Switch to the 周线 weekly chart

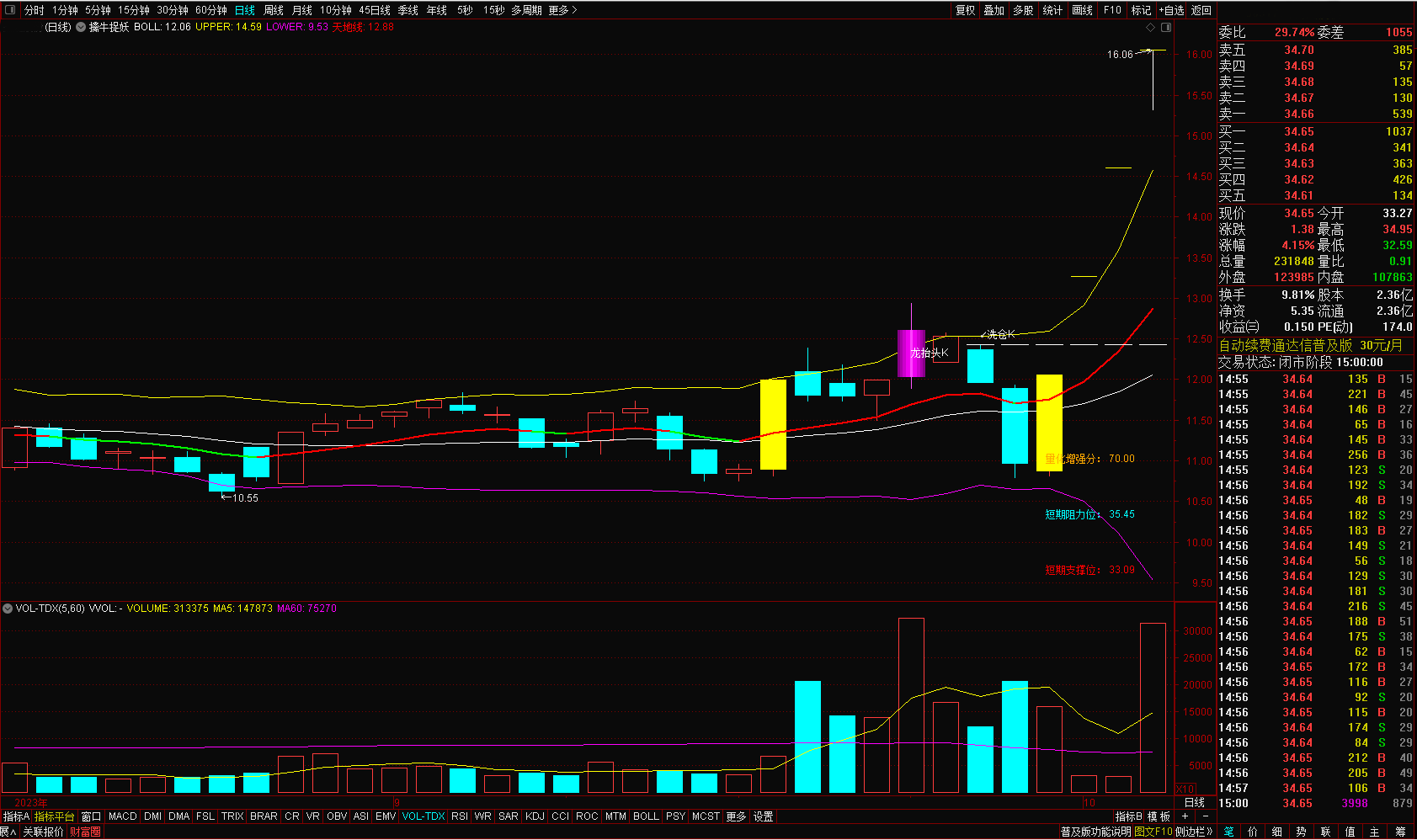click(274, 10)
